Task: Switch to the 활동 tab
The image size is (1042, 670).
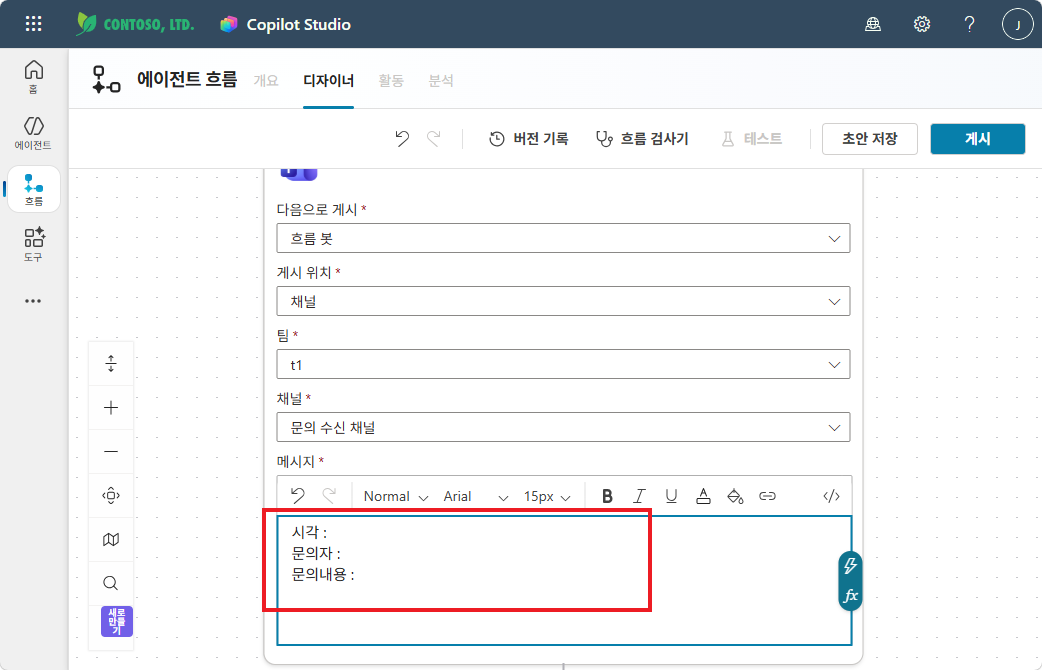Action: pos(391,80)
